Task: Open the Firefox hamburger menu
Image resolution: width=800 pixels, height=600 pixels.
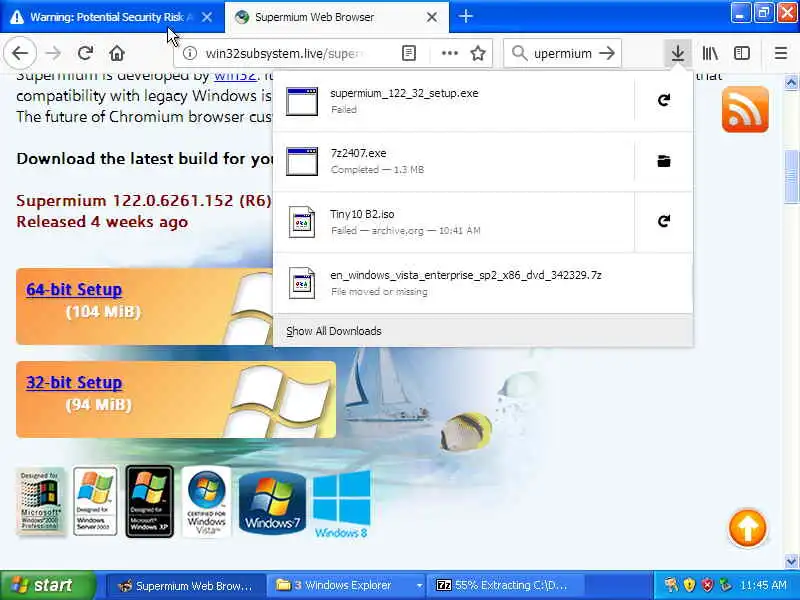Action: coord(781,53)
